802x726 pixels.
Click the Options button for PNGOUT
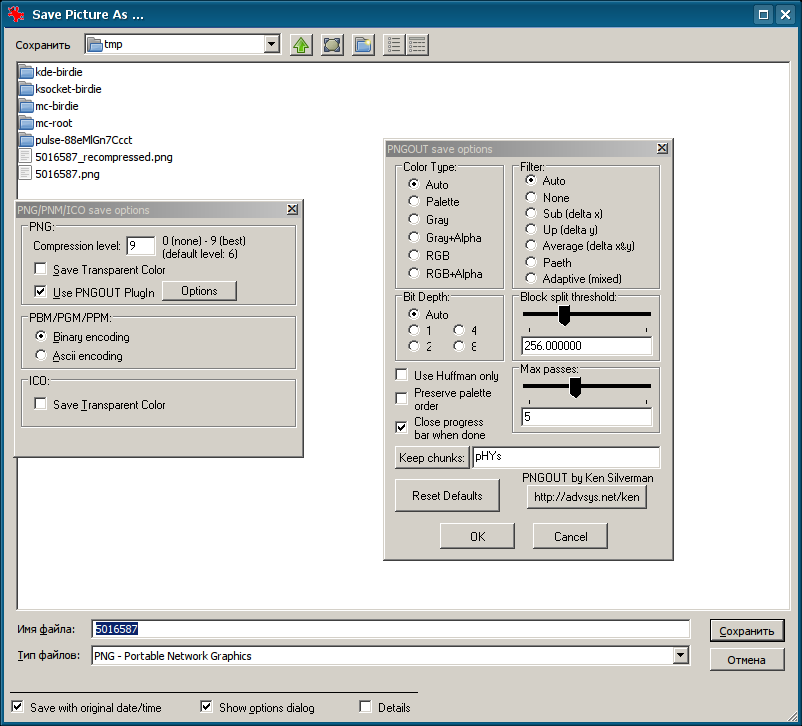(x=199, y=291)
